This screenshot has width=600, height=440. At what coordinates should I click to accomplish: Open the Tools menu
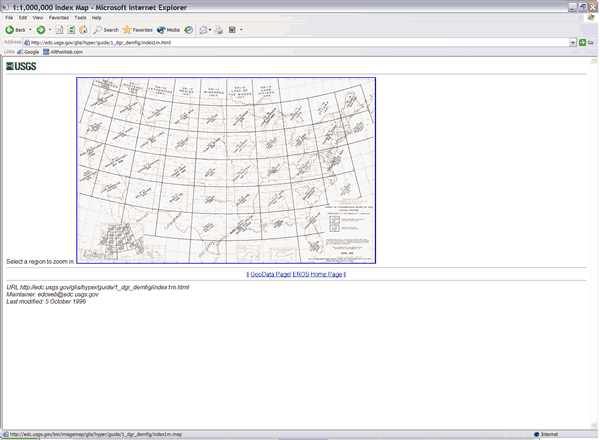pyautogui.click(x=80, y=18)
